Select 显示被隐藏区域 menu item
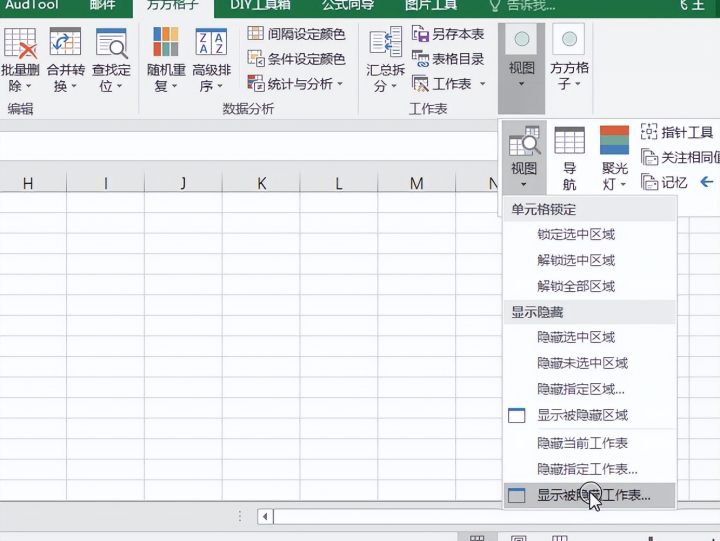Screen dimensions: 720x541 [590, 415]
